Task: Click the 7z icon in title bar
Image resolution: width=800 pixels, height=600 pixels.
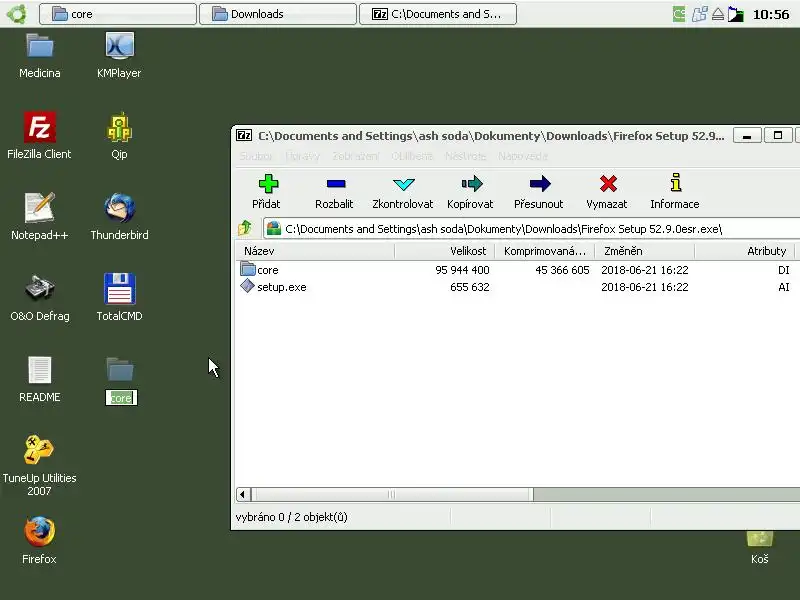Action: click(244, 135)
